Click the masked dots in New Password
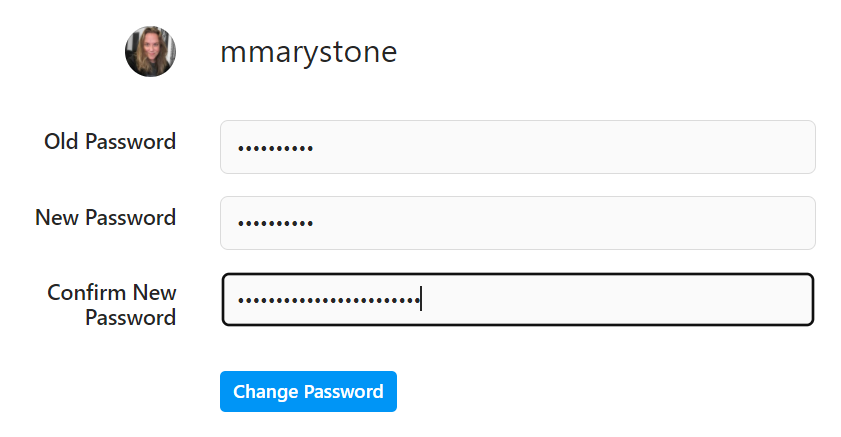The image size is (841, 437). pos(275,225)
